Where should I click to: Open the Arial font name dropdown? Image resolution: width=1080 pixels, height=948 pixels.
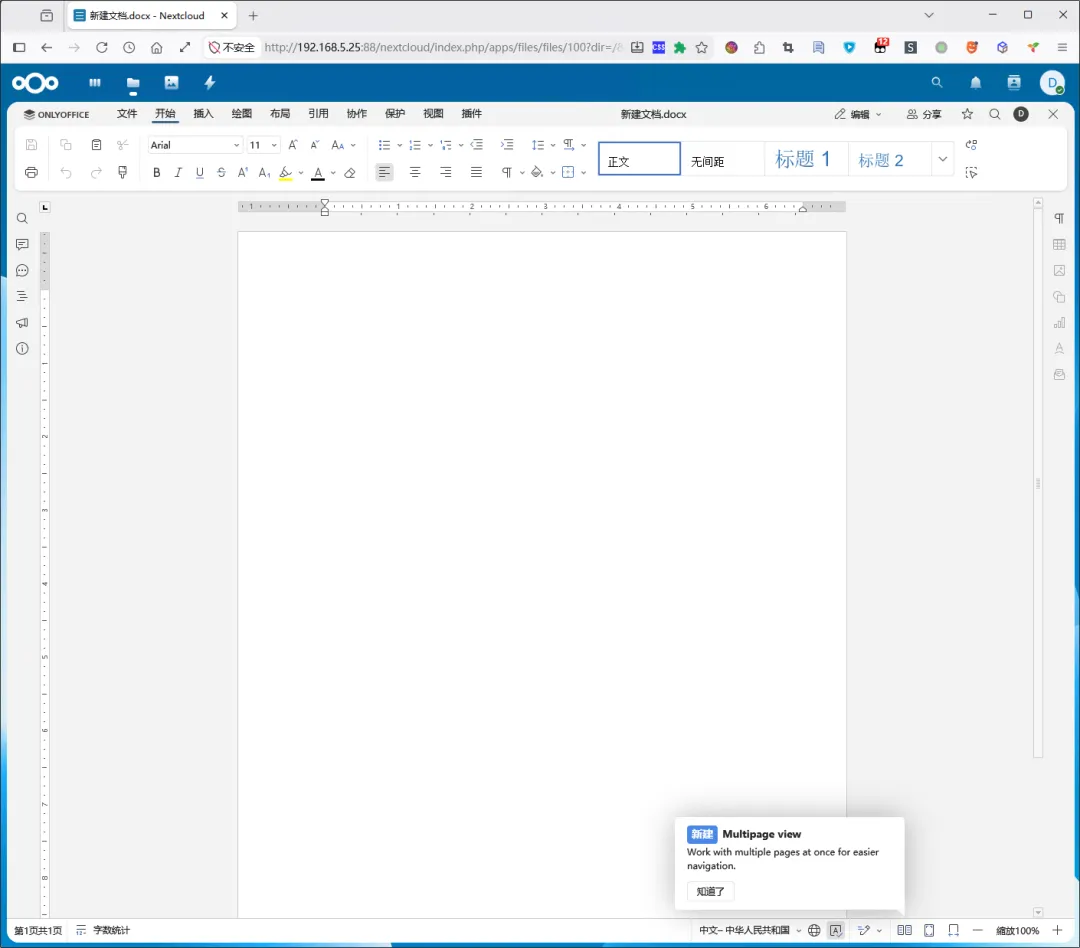(195, 145)
